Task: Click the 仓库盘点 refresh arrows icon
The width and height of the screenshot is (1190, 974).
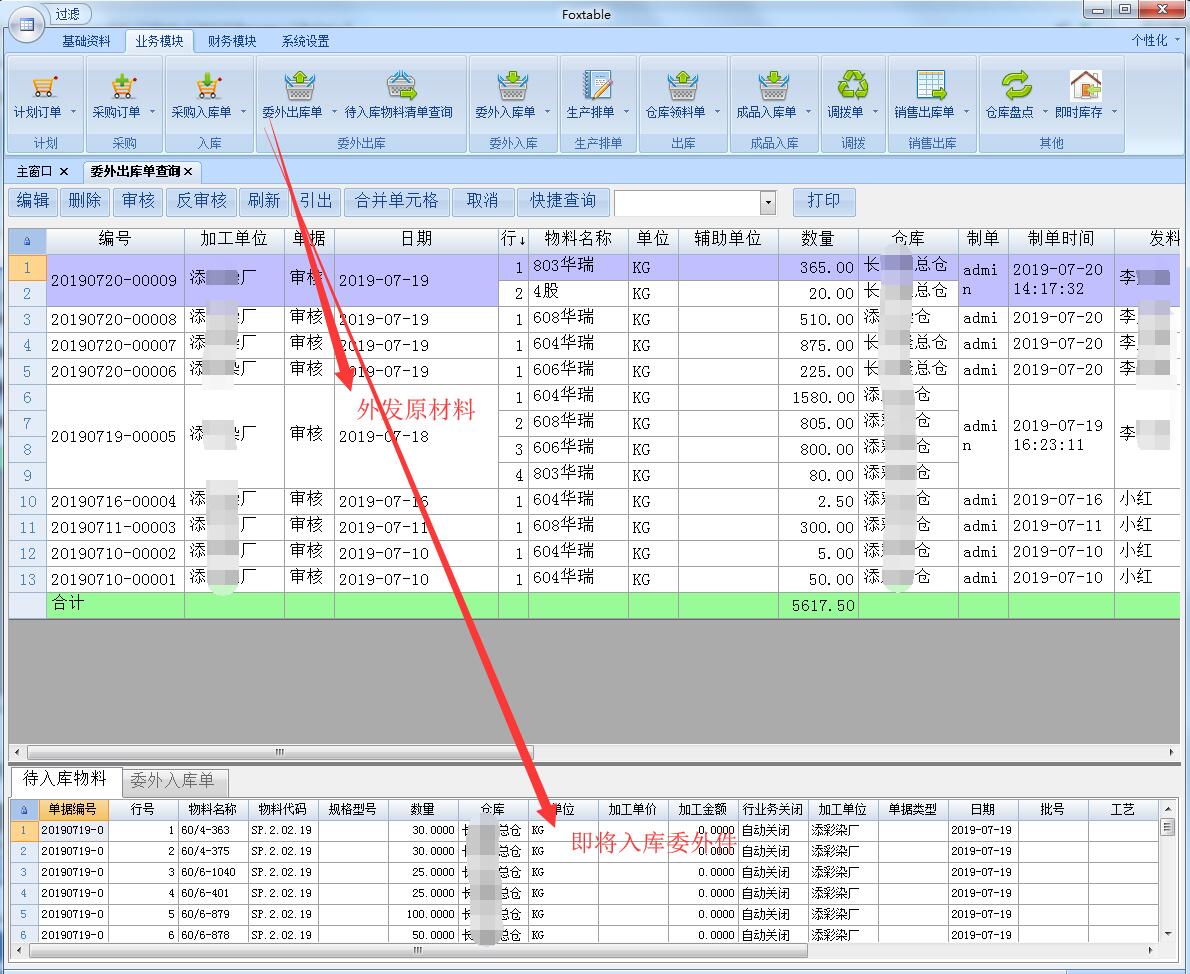Action: click(x=1015, y=86)
